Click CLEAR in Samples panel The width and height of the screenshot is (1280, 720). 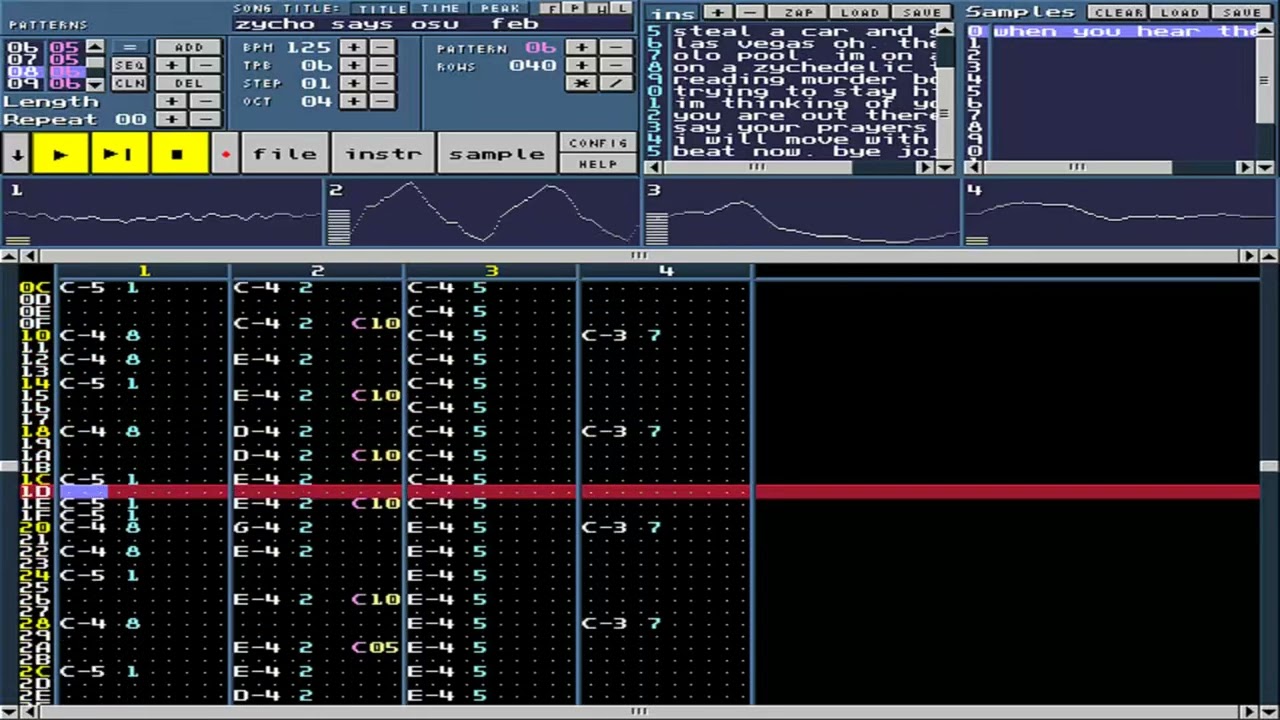click(1118, 12)
